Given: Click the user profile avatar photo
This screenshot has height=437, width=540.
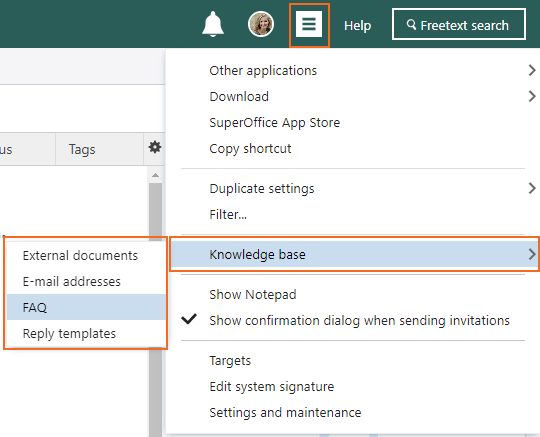Looking at the screenshot, I should coord(261,24).
